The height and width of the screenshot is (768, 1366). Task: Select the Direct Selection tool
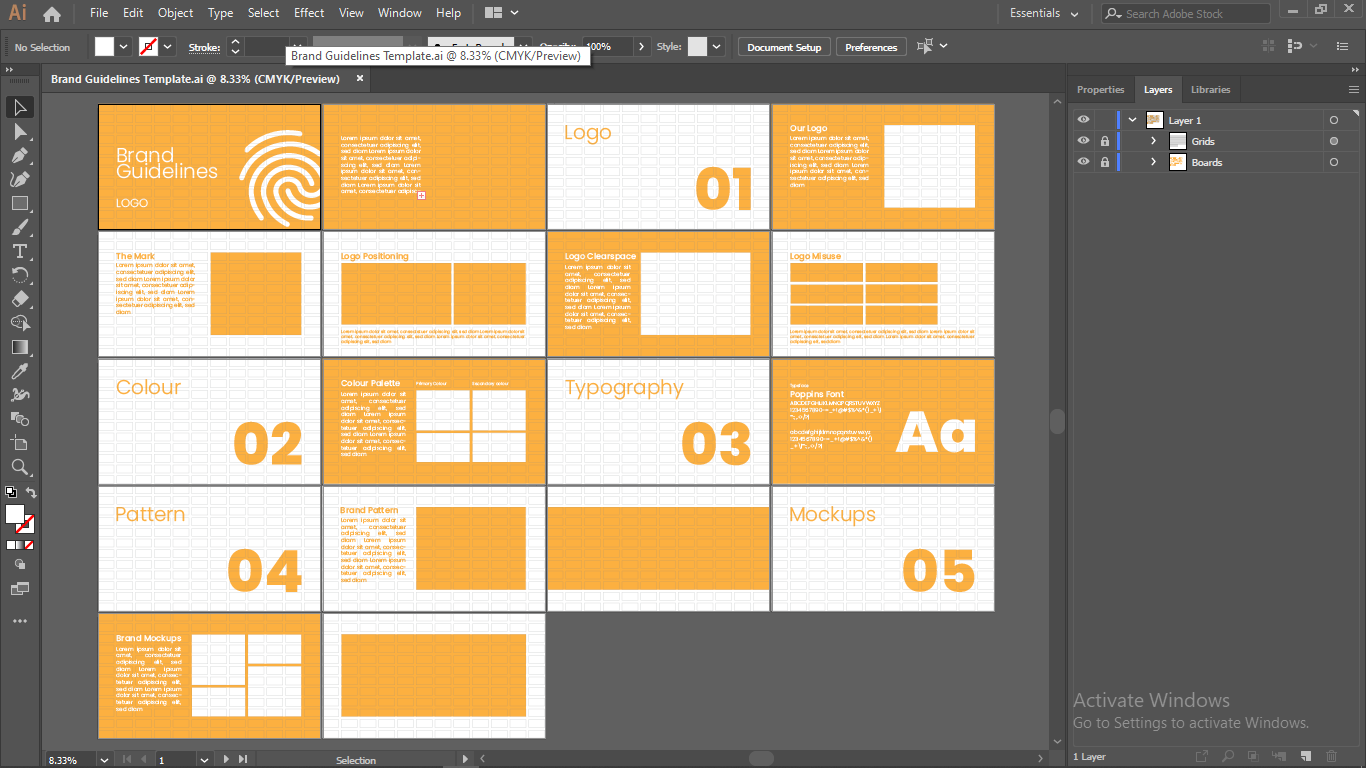(x=19, y=131)
